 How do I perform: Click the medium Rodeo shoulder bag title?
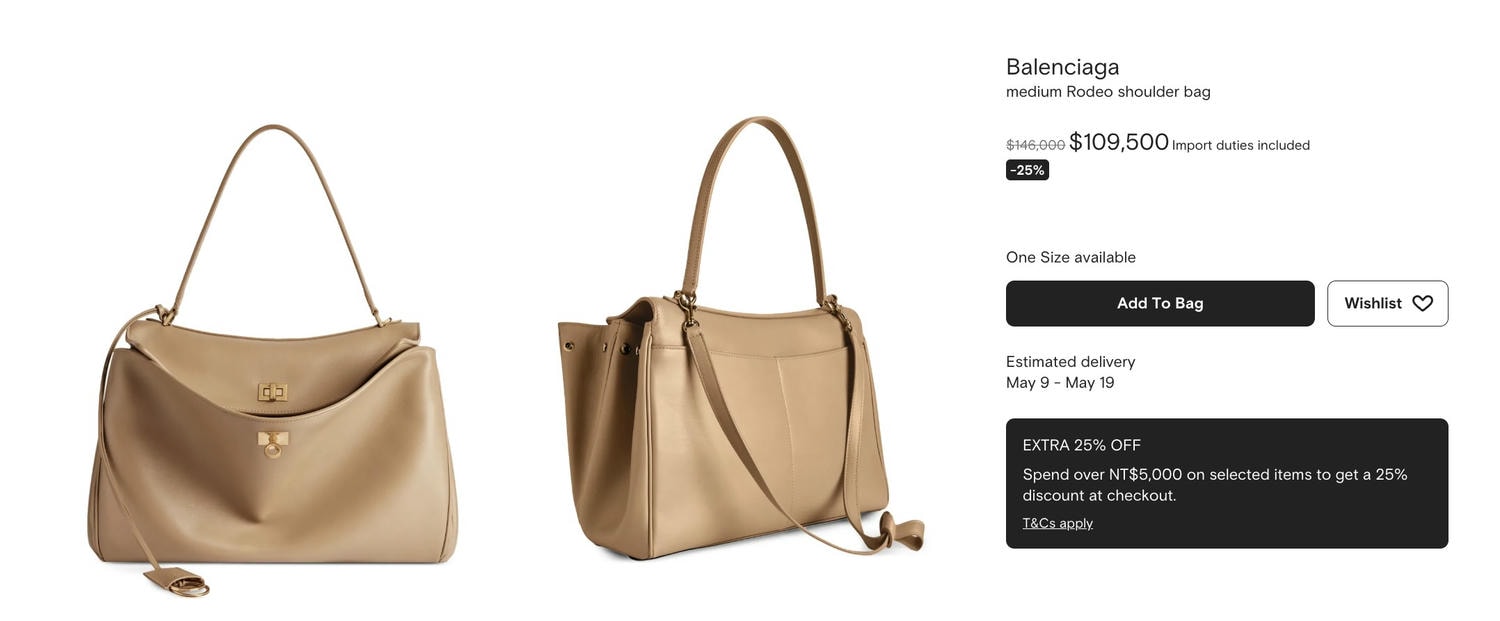(1108, 92)
